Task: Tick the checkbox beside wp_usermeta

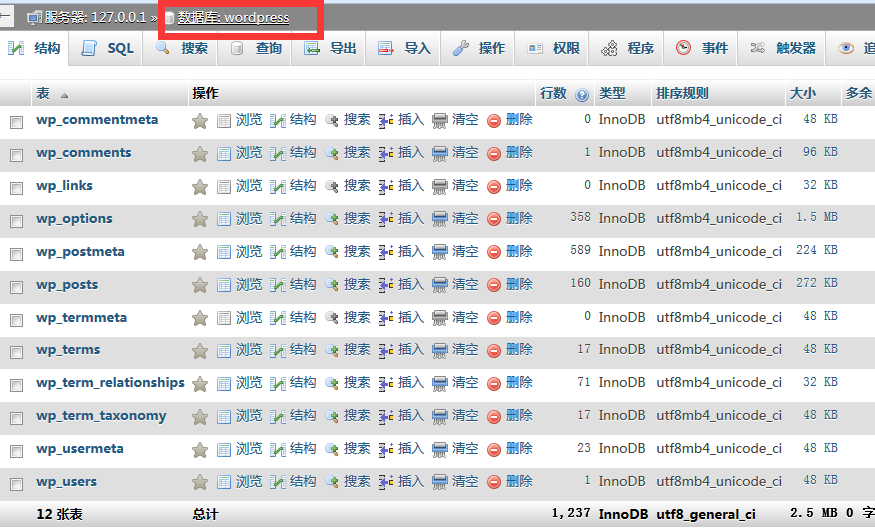Action: (16, 451)
